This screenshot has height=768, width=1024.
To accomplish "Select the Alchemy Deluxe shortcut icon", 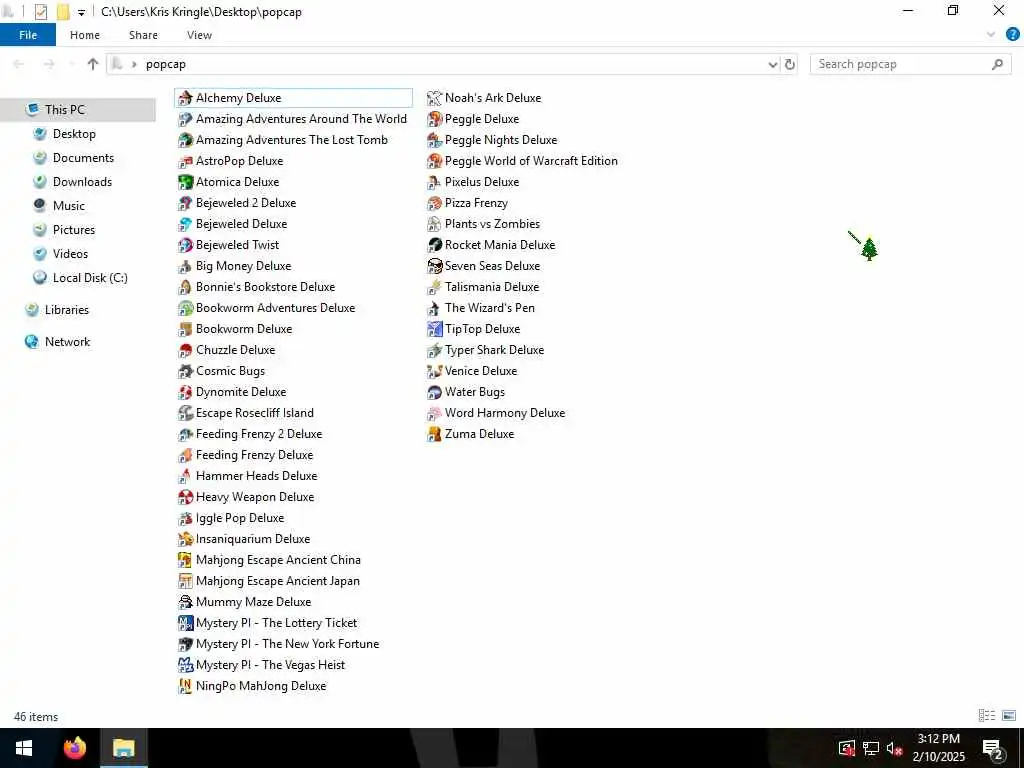I will [x=185, y=99].
